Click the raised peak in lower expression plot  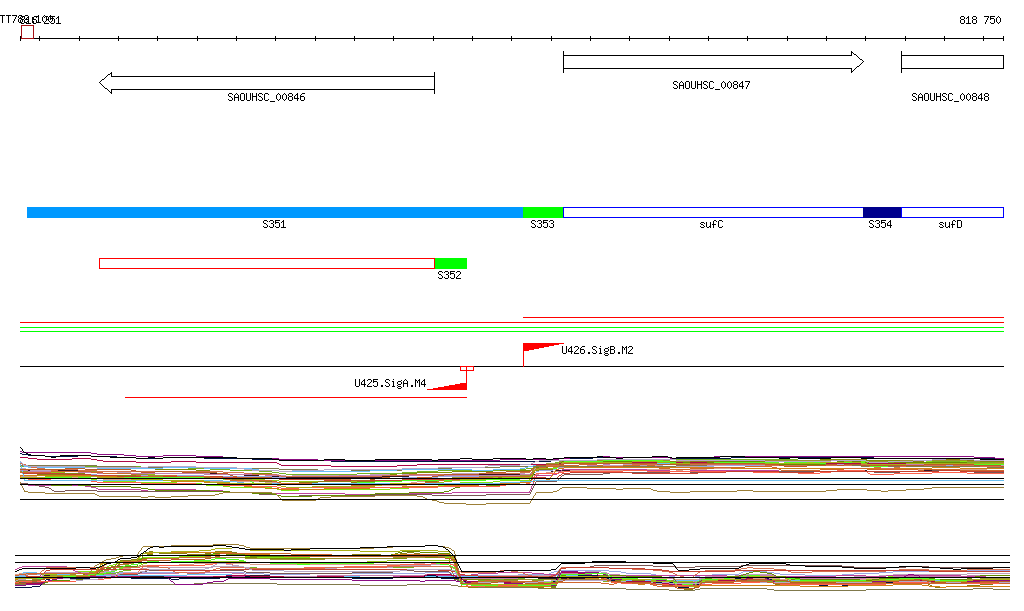(x=300, y=553)
